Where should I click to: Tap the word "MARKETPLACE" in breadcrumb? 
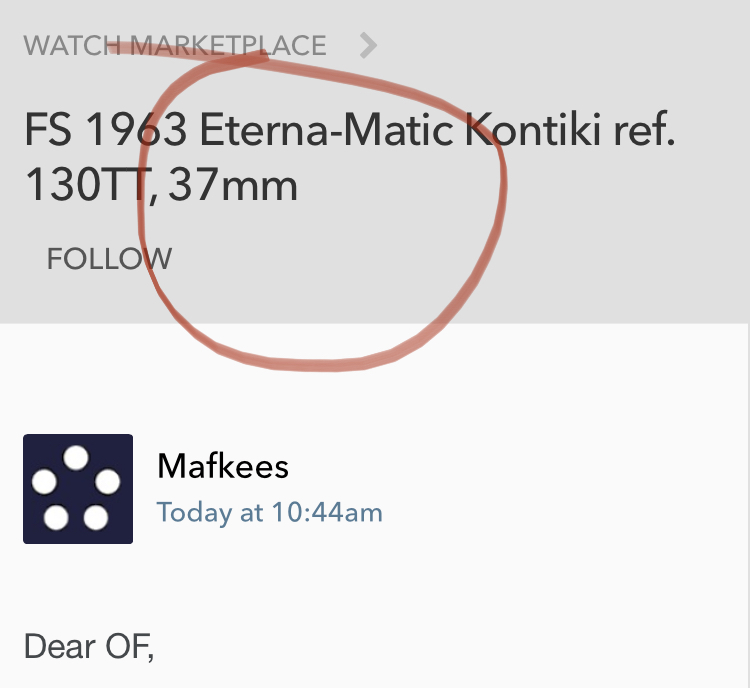[x=229, y=45]
